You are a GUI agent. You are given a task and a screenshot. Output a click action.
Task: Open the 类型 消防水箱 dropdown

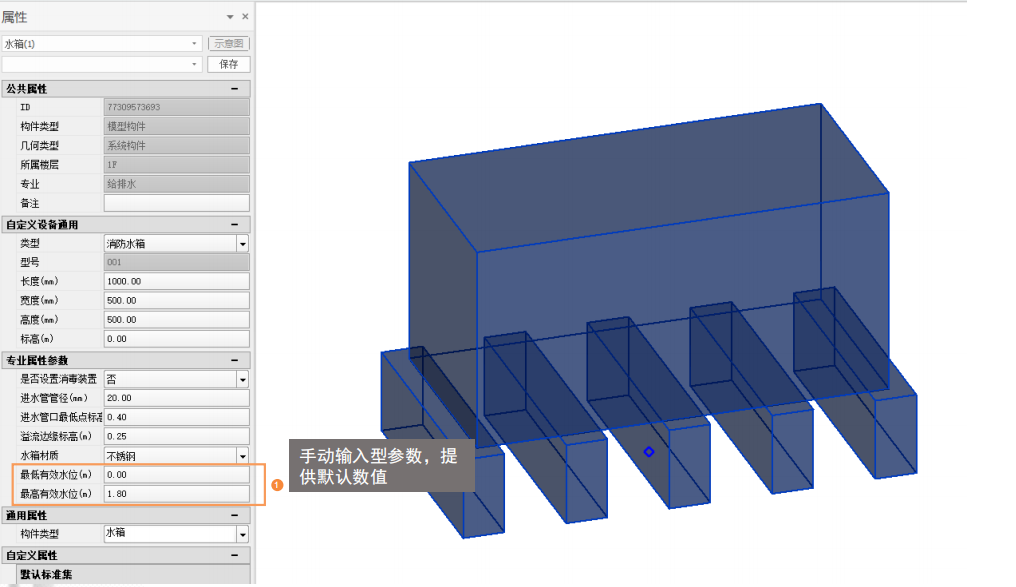point(242,243)
